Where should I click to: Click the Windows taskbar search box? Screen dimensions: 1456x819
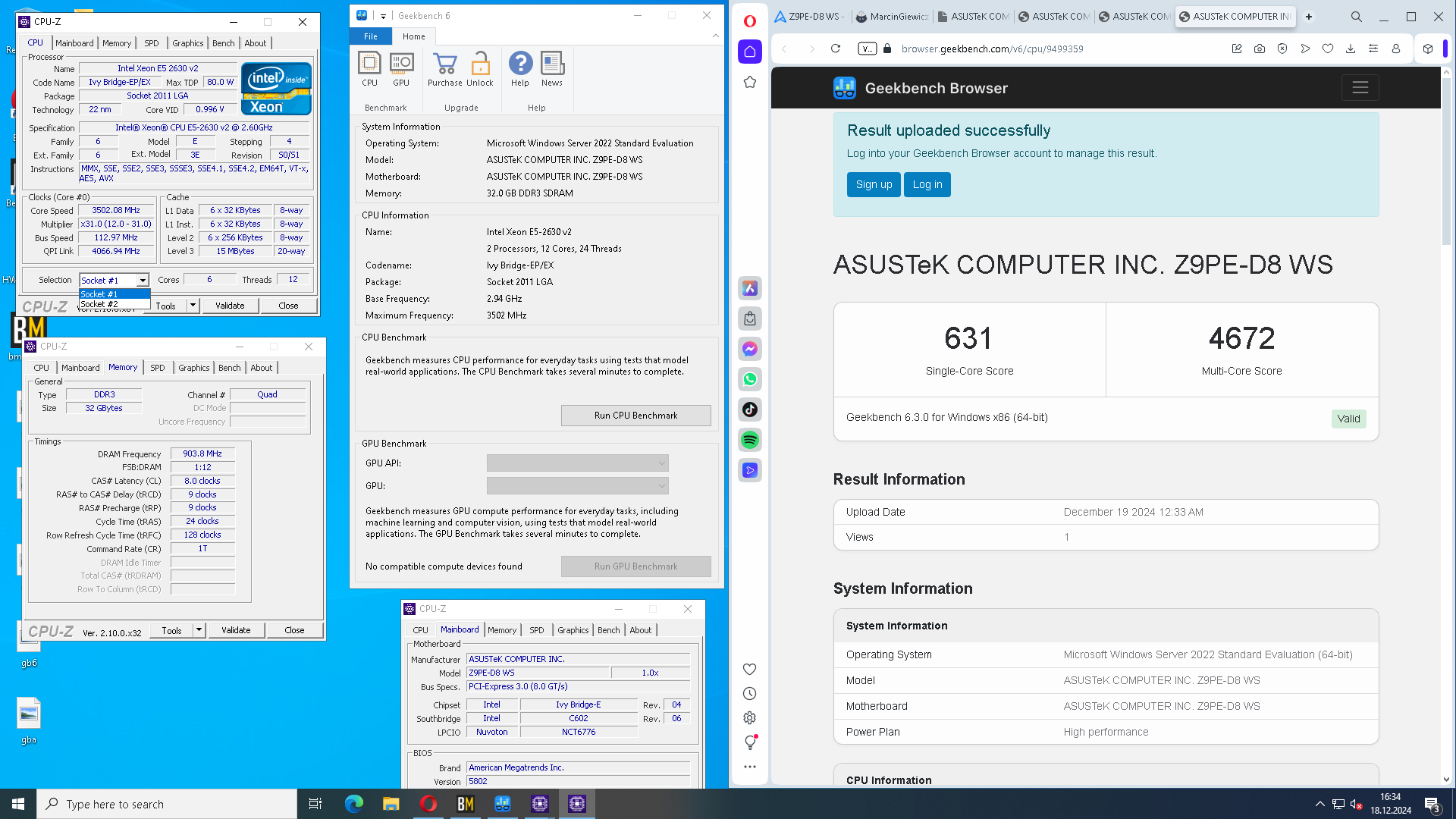(x=167, y=804)
